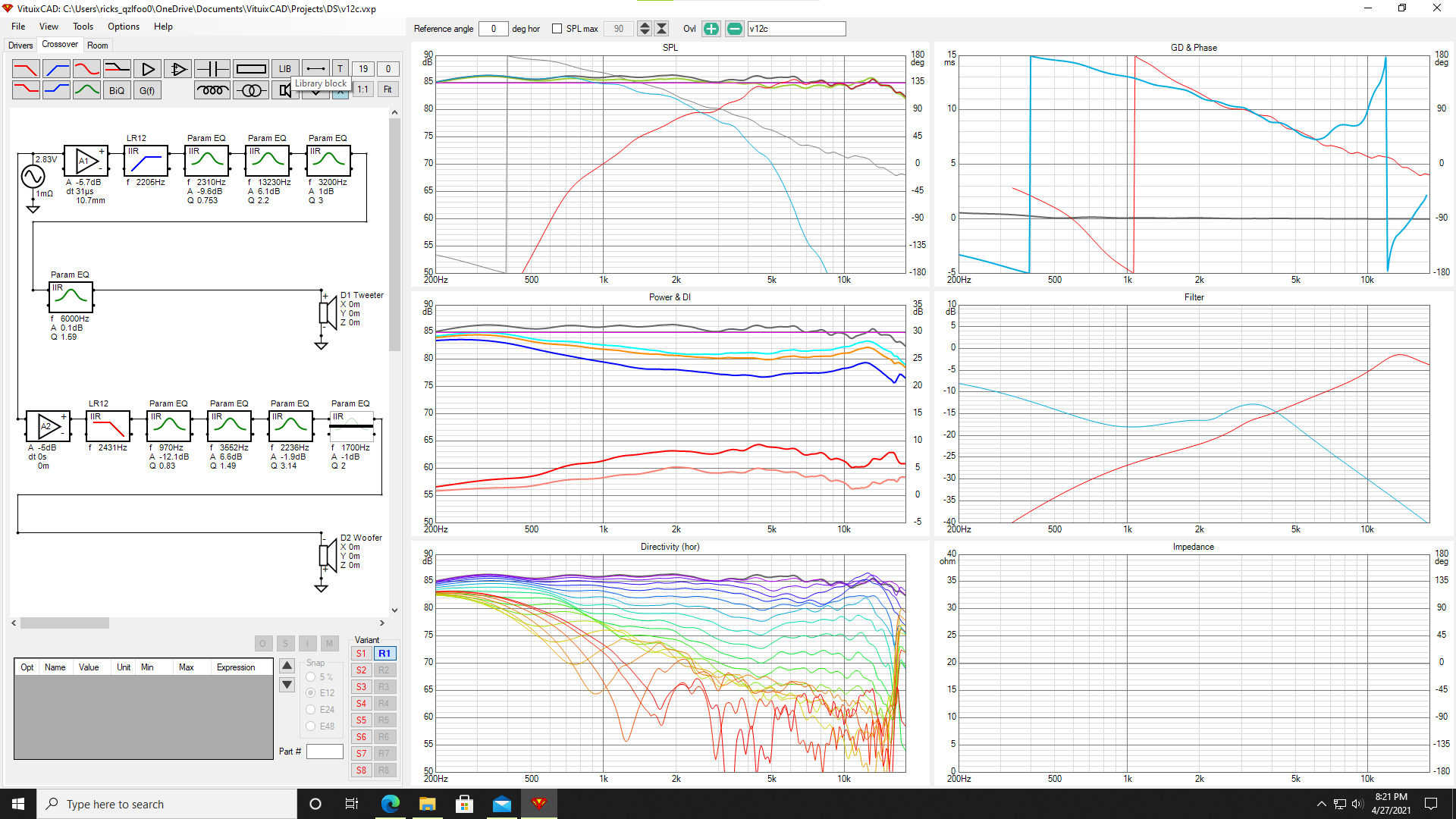
Task: Select the E48 snap radio button
Action: click(311, 726)
